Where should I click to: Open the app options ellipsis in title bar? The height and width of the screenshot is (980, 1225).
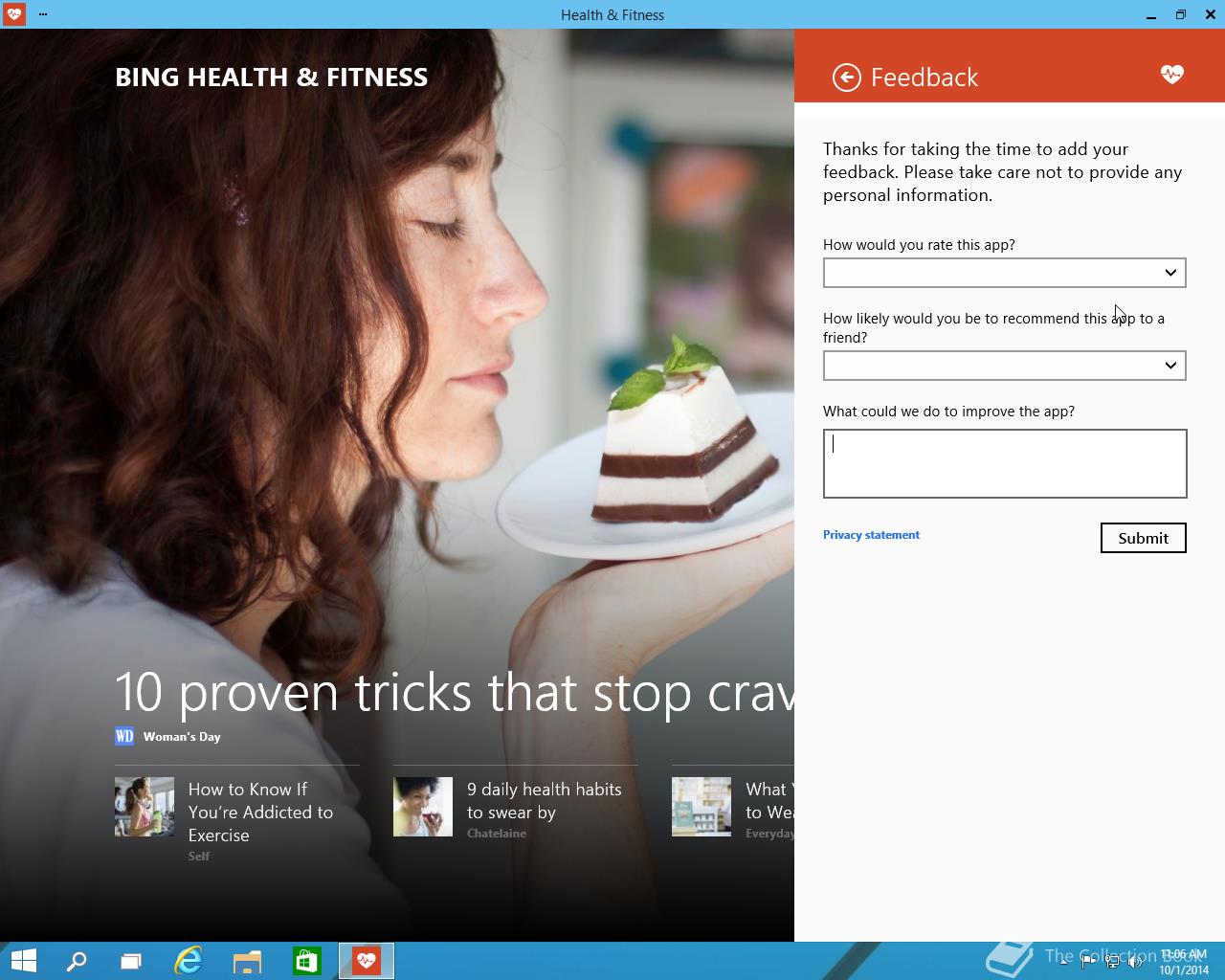(x=43, y=14)
